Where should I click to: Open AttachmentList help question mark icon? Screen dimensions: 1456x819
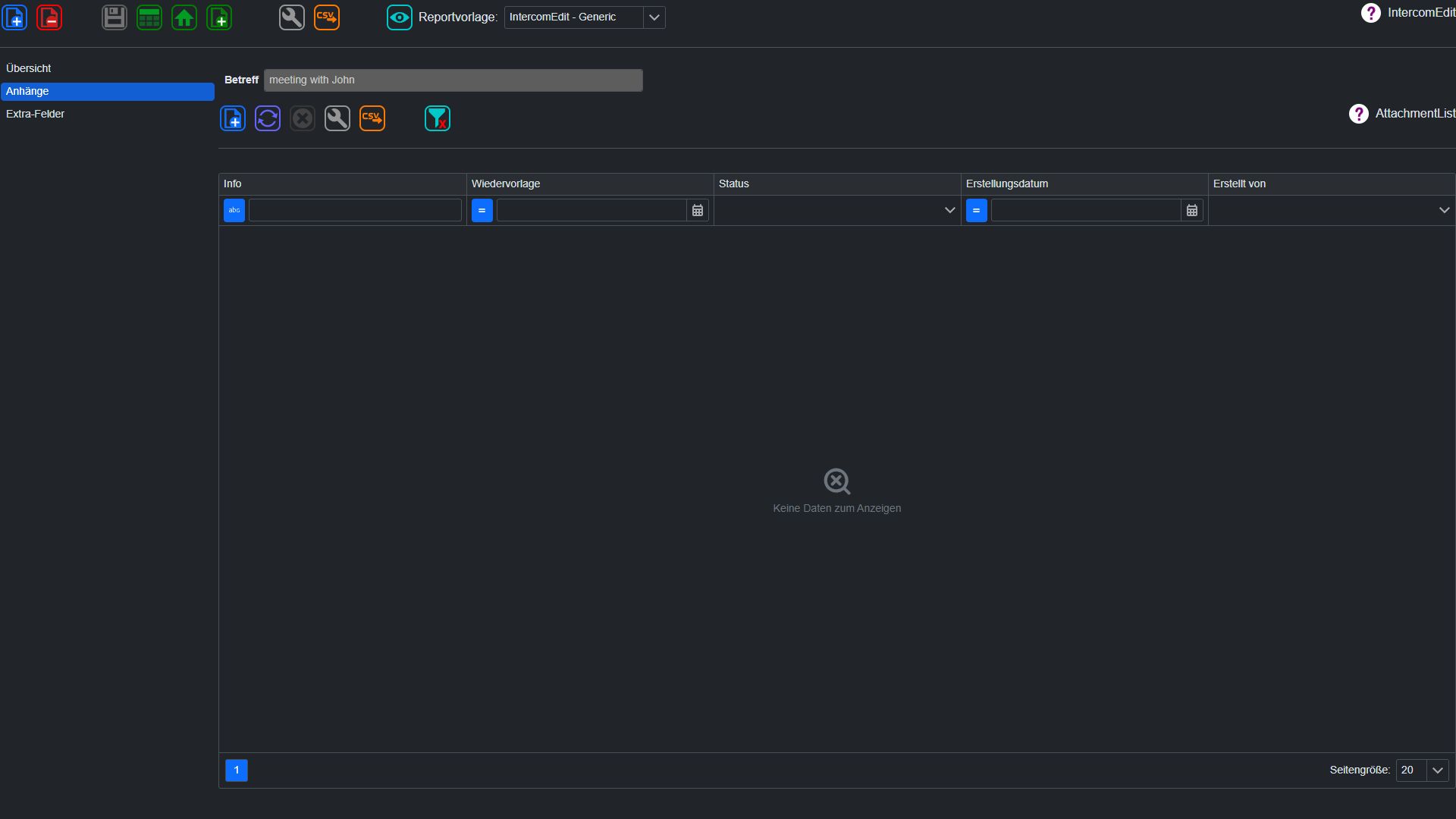pos(1359,114)
